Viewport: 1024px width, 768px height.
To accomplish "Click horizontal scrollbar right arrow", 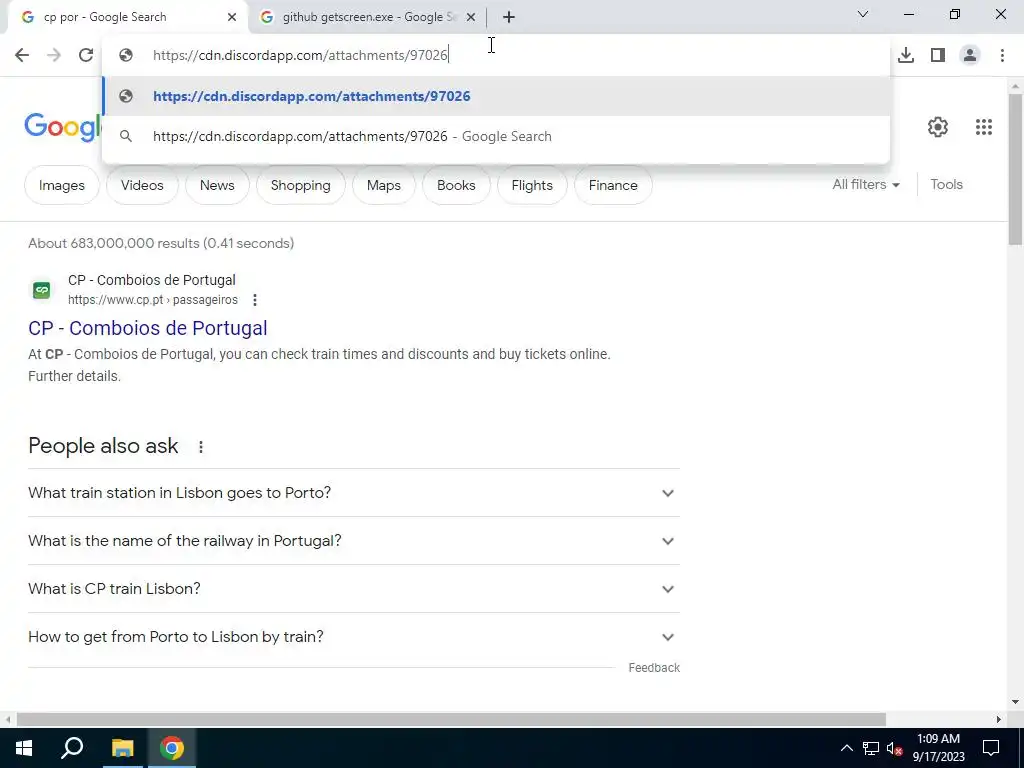I will tap(999, 719).
